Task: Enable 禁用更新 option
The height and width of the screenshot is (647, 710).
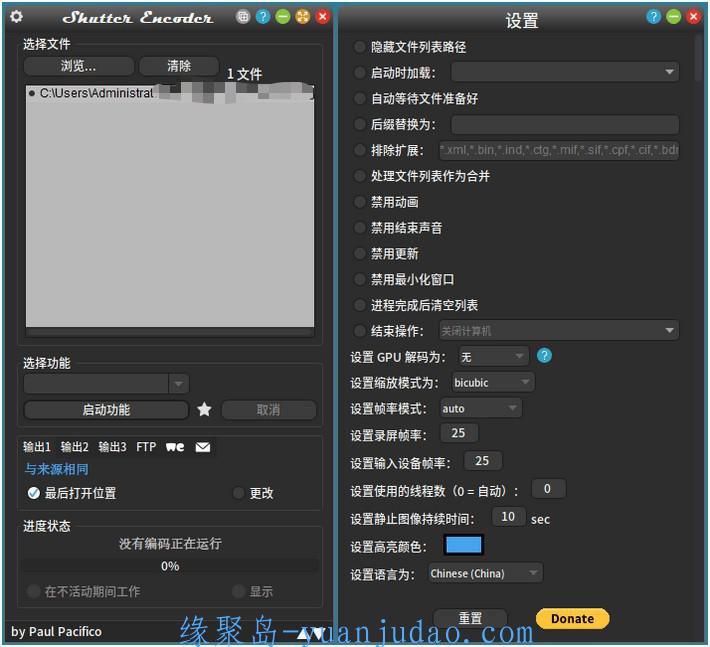Action: pos(360,254)
